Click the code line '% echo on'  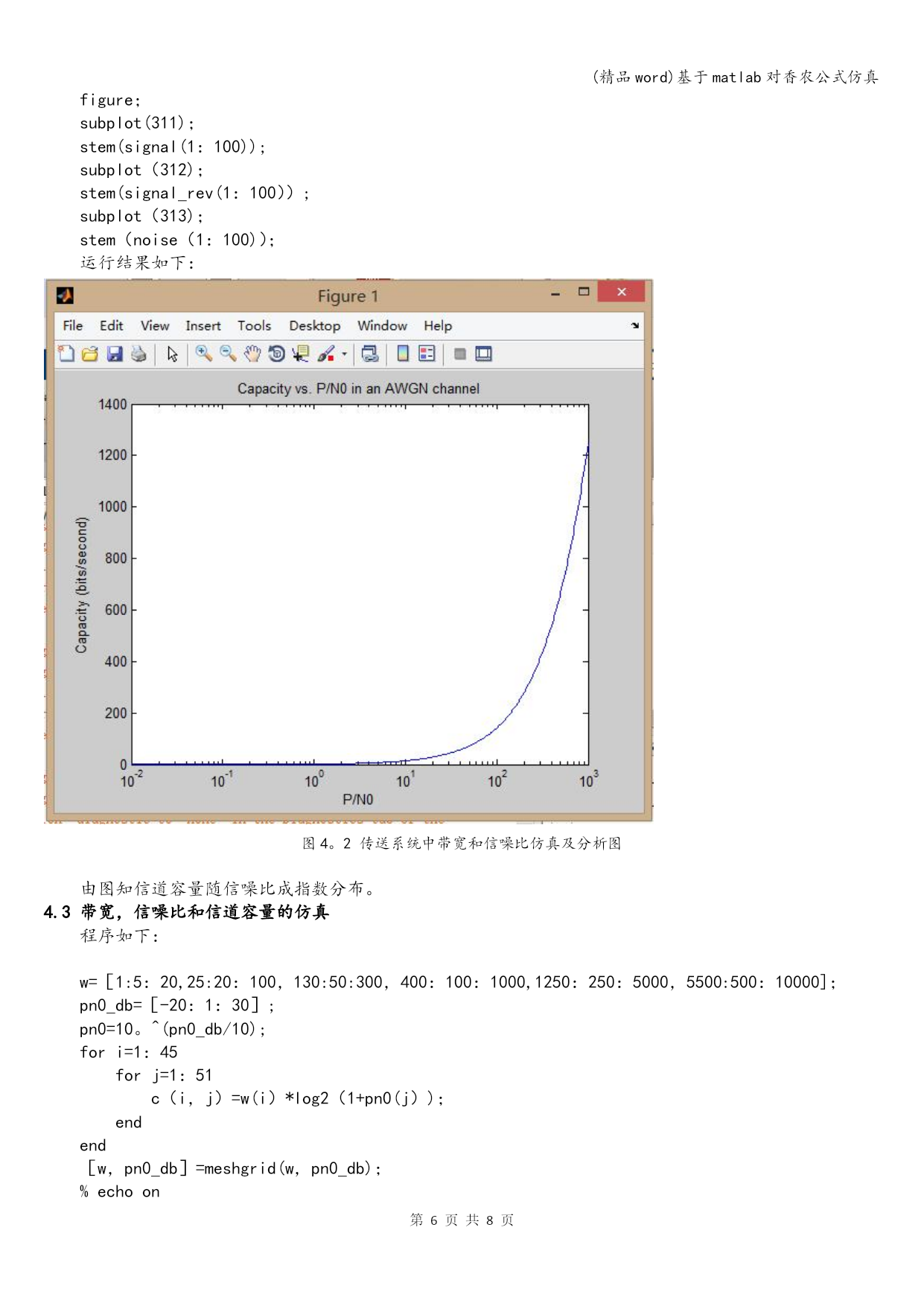pyautogui.click(x=120, y=1192)
